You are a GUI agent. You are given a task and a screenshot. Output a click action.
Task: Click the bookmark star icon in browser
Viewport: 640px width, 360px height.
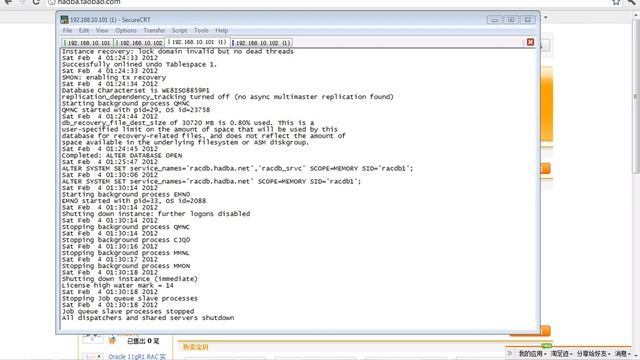tap(616, 2)
